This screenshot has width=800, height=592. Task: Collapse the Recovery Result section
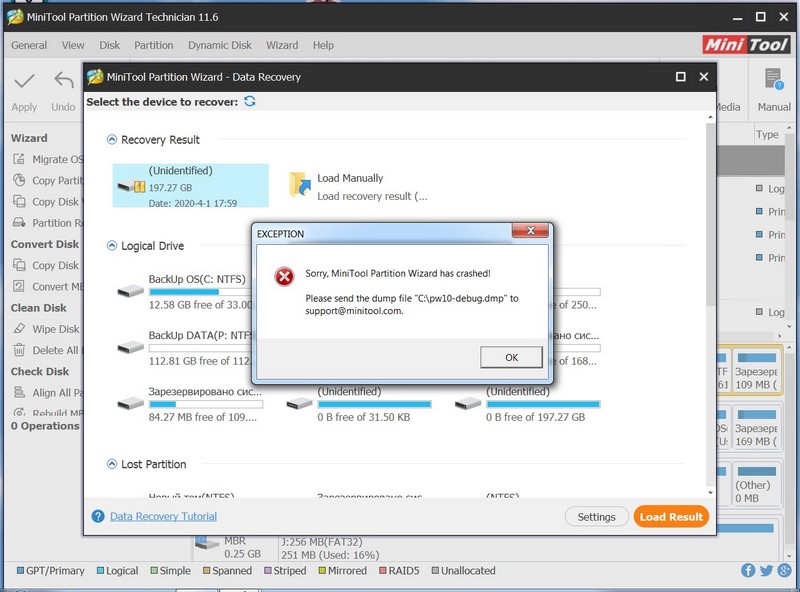point(111,140)
